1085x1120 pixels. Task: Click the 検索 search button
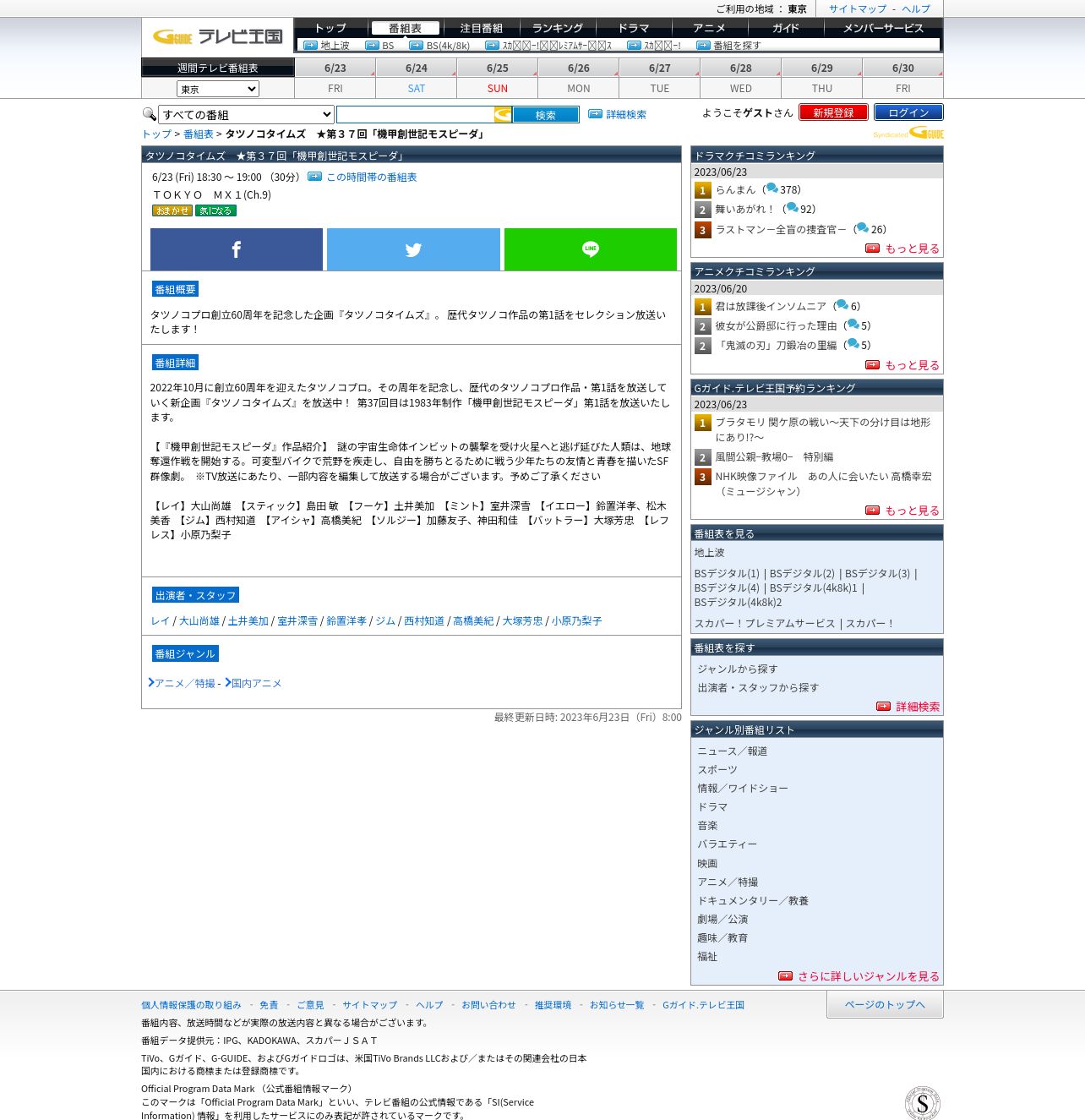click(546, 115)
